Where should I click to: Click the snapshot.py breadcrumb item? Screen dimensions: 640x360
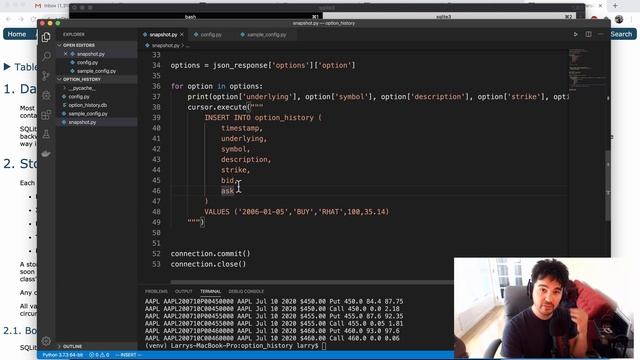165,46
